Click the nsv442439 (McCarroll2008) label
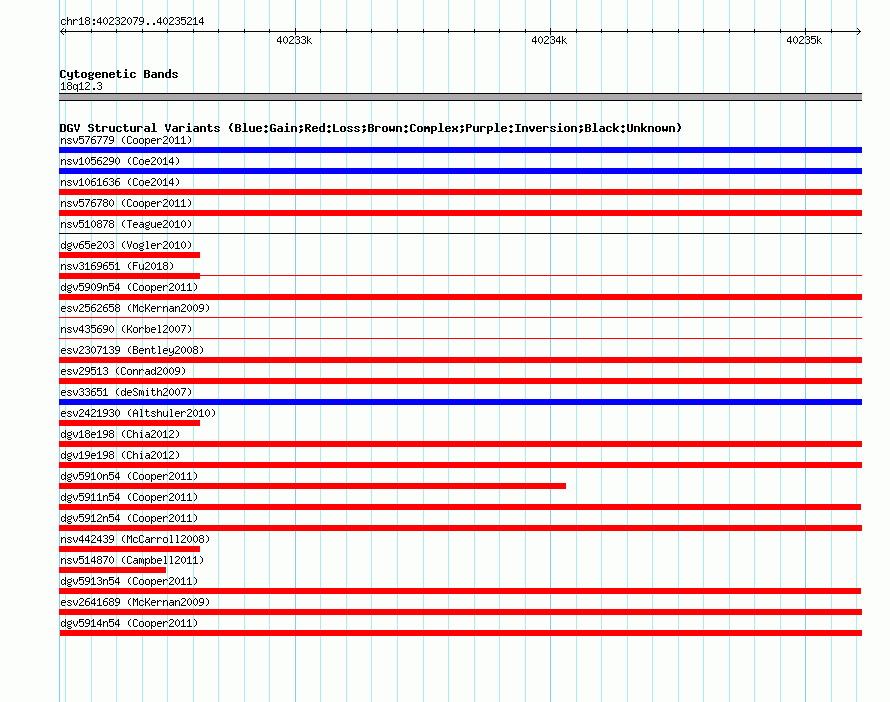The height and width of the screenshot is (702, 890). click(135, 539)
